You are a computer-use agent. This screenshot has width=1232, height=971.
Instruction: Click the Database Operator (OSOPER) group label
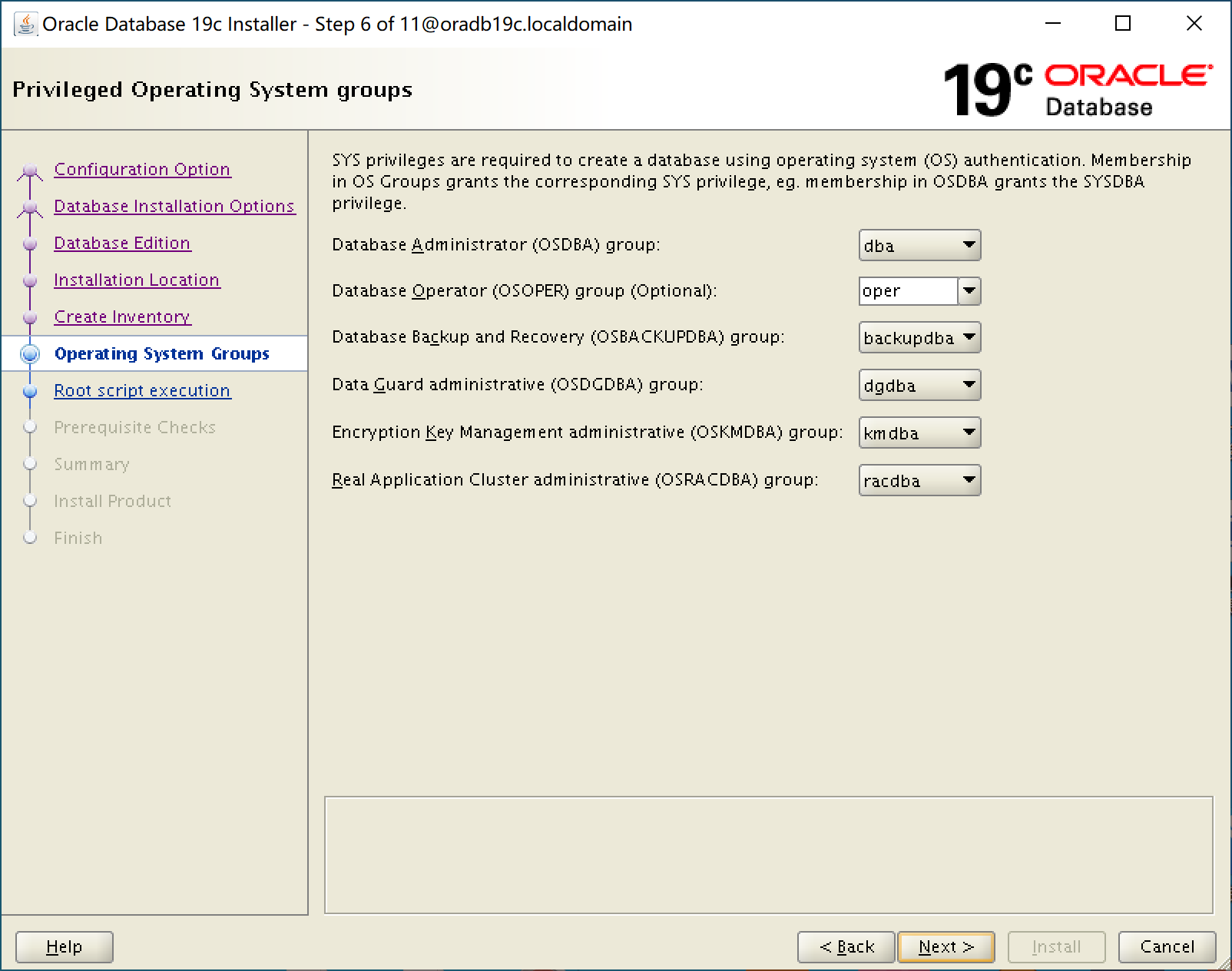(525, 291)
